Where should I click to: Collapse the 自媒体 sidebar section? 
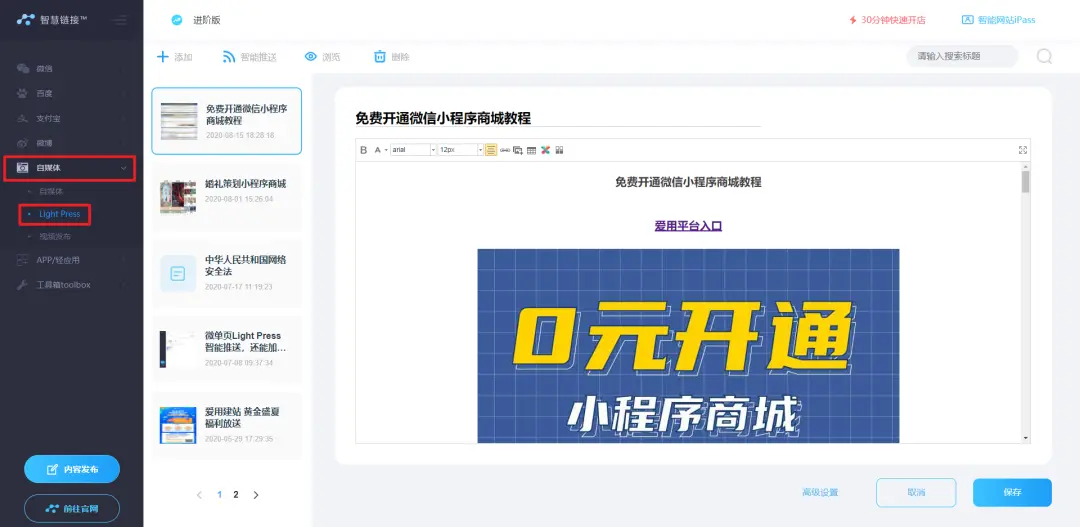click(123, 168)
